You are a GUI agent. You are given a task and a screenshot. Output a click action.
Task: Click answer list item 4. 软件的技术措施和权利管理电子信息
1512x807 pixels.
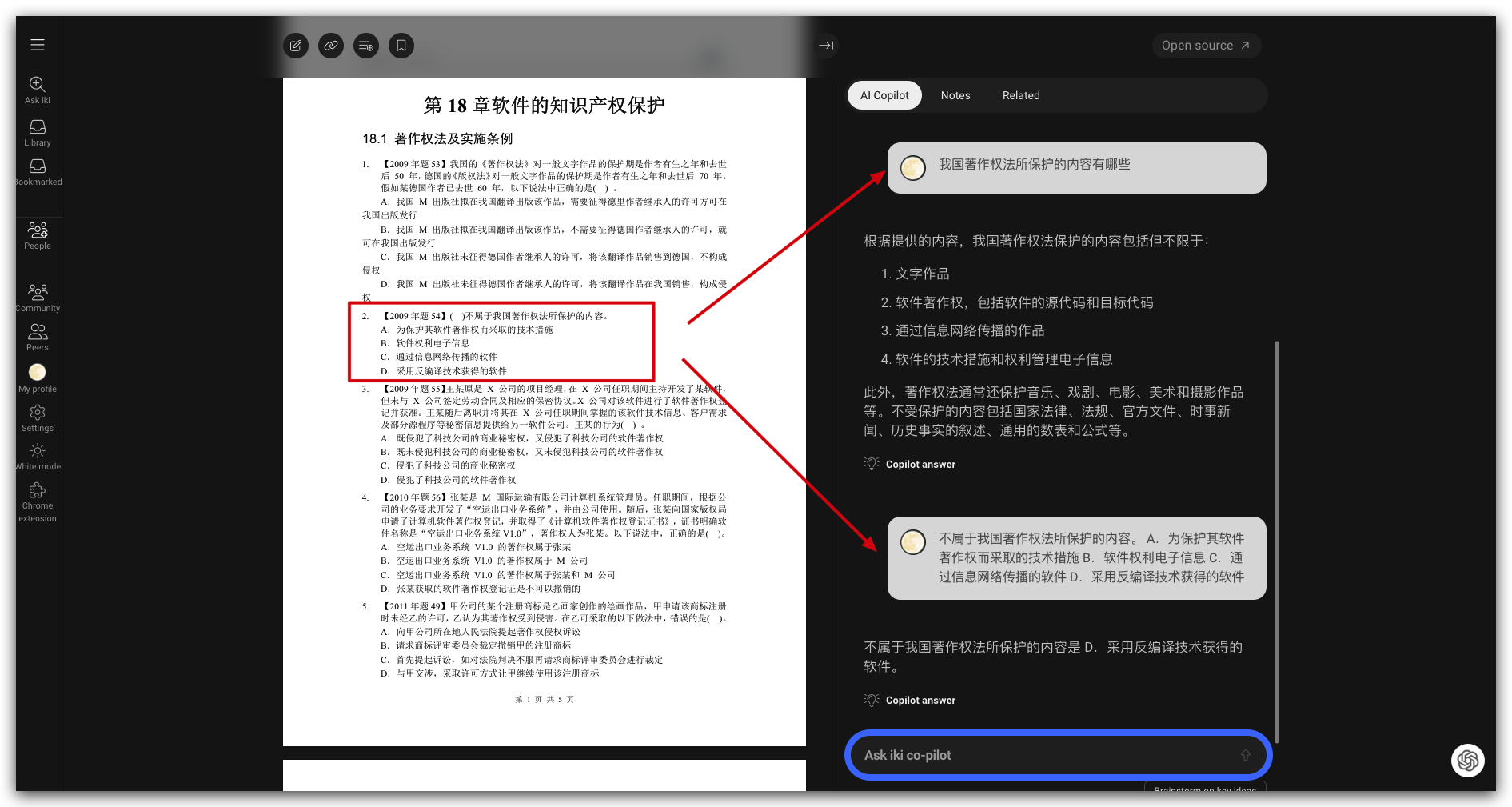(x=996, y=359)
